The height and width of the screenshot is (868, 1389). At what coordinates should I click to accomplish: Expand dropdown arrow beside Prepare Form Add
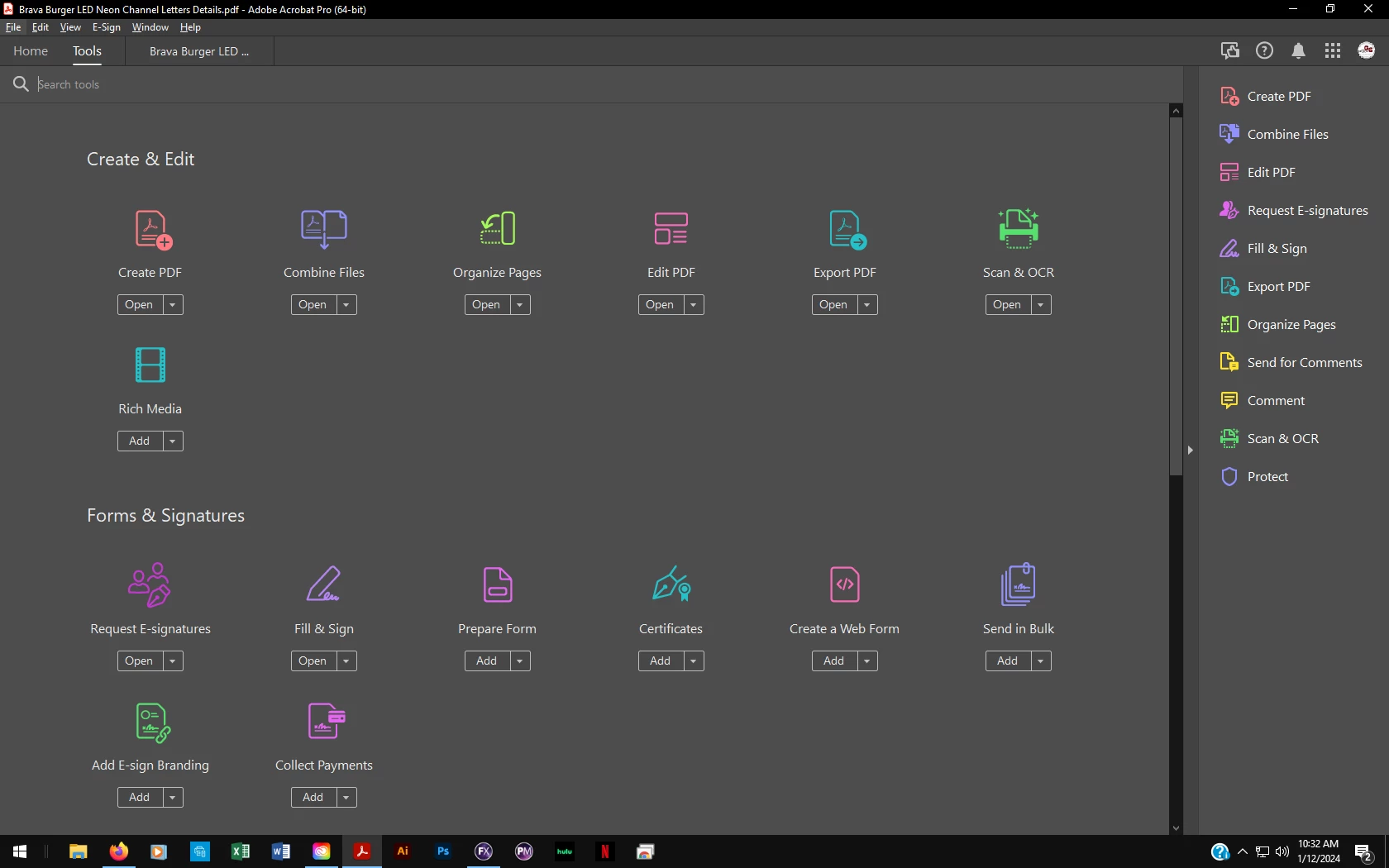tap(520, 661)
